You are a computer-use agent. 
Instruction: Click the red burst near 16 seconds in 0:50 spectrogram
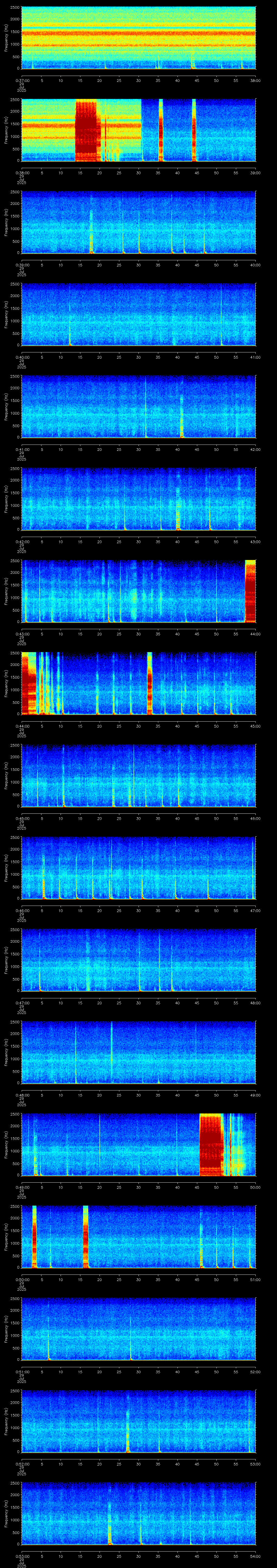click(86, 1237)
